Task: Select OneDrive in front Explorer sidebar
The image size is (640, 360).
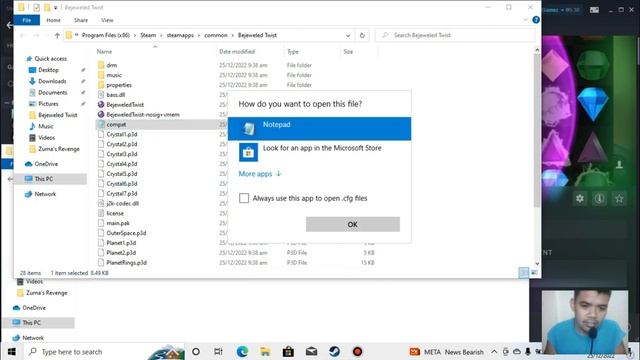Action: [46, 164]
